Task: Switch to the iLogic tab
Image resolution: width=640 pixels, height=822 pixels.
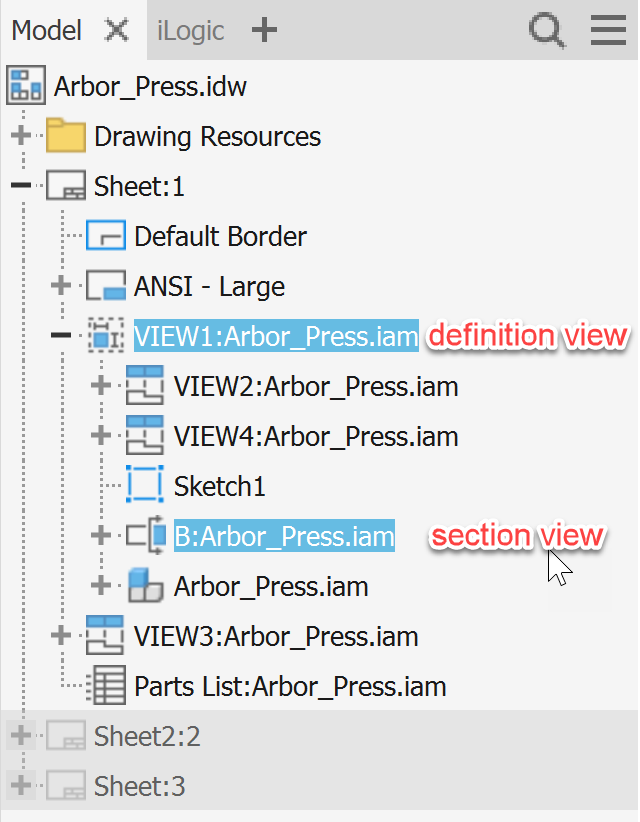Action: coord(190,30)
